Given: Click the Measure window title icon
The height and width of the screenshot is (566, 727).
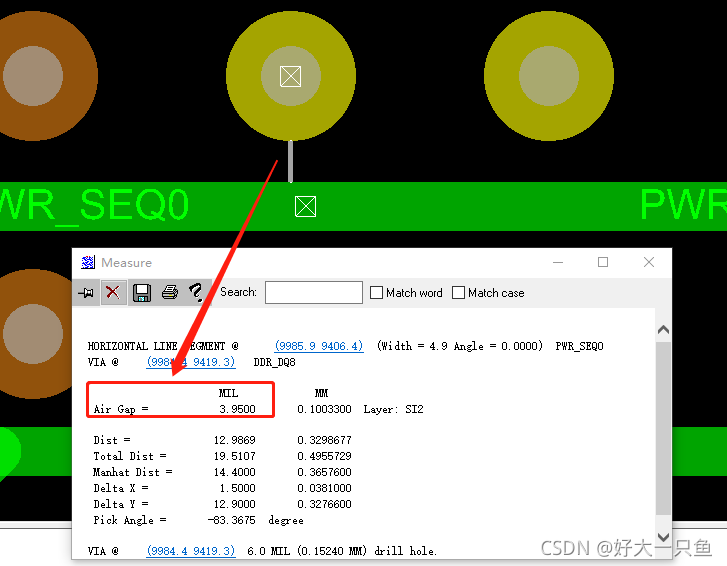Looking at the screenshot, I should click(x=88, y=263).
